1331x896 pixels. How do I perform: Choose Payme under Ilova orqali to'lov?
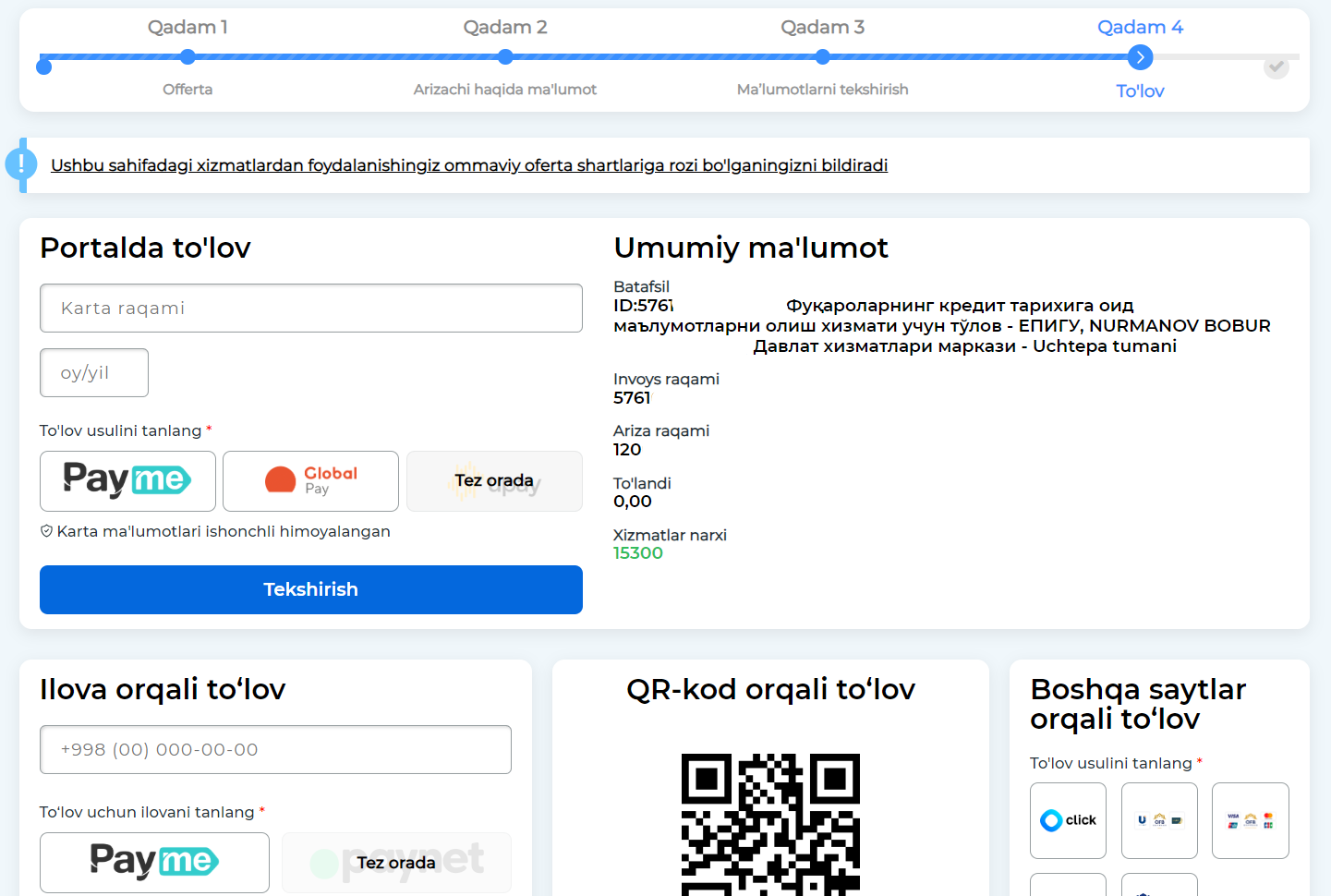(x=154, y=863)
